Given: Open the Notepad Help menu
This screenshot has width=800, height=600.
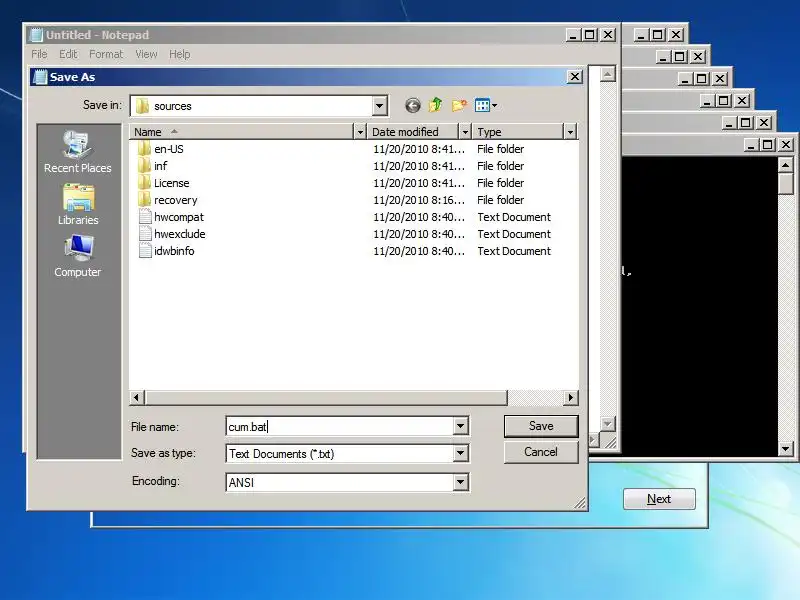Looking at the screenshot, I should [x=180, y=54].
